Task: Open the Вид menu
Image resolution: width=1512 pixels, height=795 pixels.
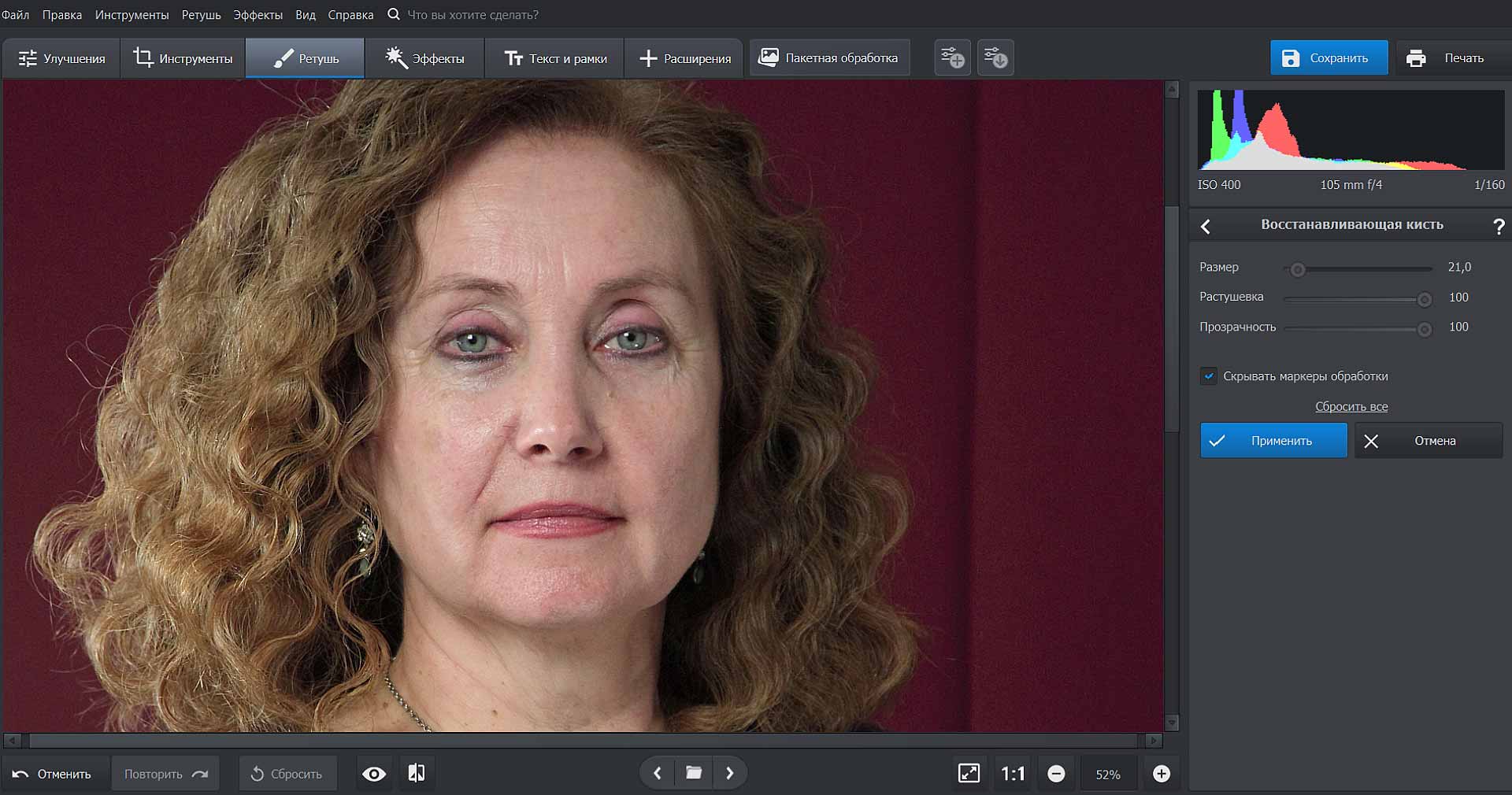Action: [x=306, y=15]
